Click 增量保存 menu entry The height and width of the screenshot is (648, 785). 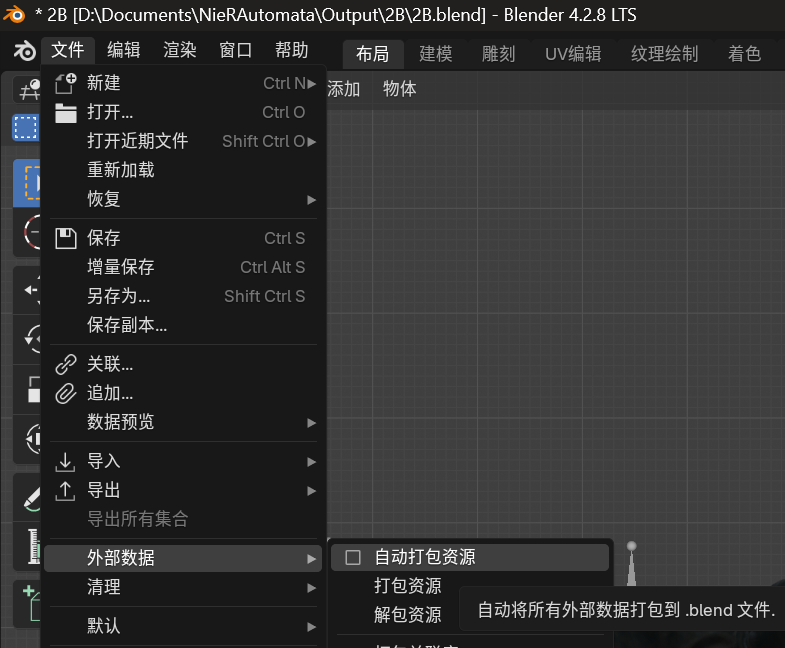click(x=120, y=267)
